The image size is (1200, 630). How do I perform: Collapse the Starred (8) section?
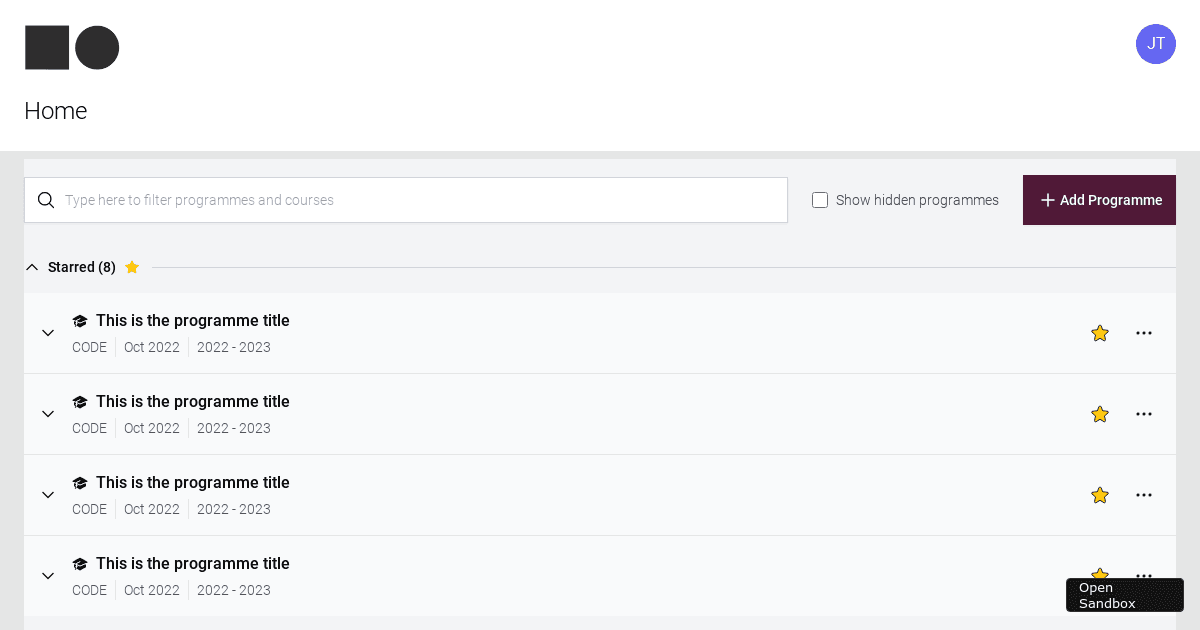[x=32, y=267]
